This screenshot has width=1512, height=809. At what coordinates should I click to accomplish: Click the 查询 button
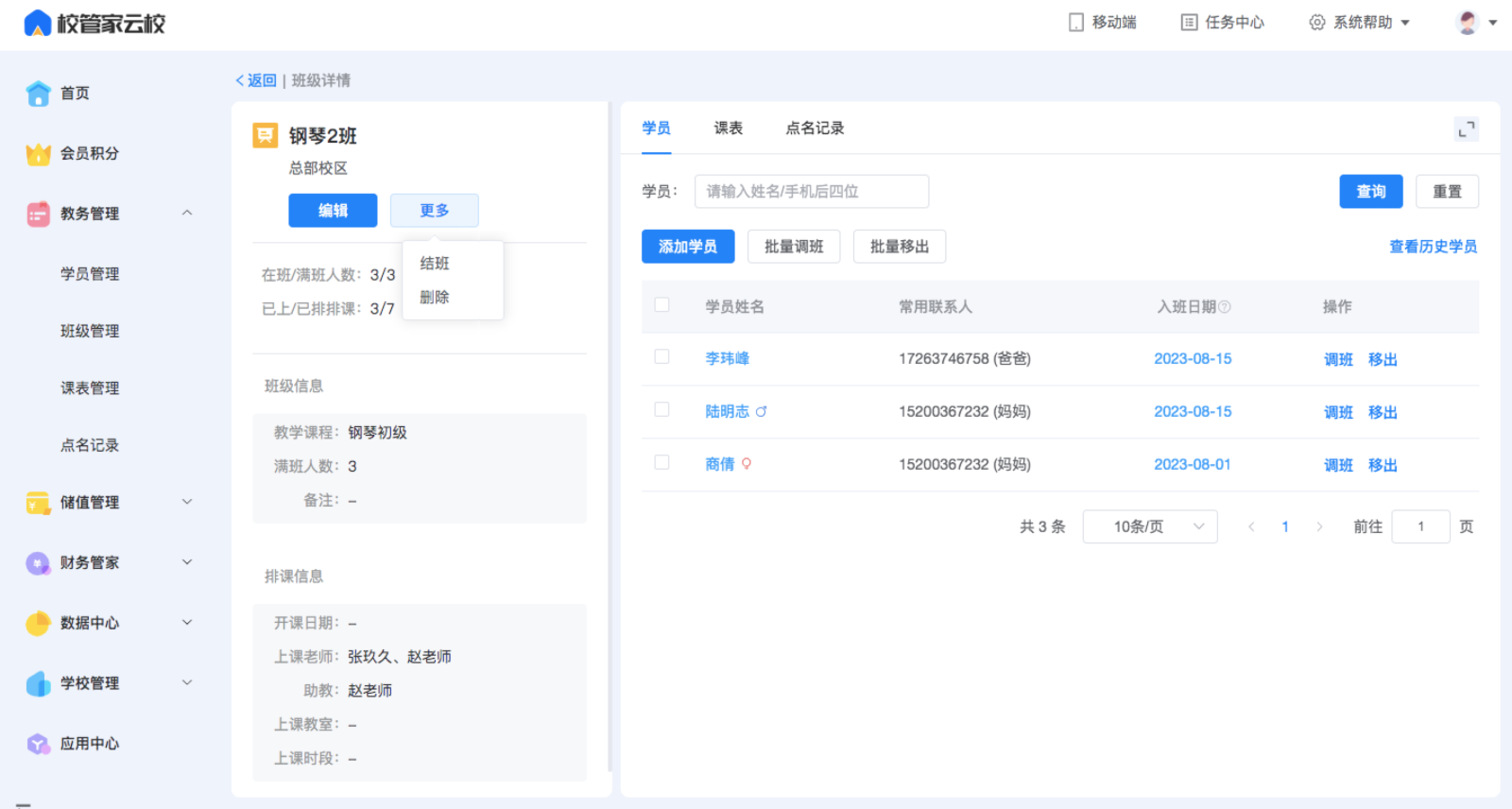tap(1371, 191)
